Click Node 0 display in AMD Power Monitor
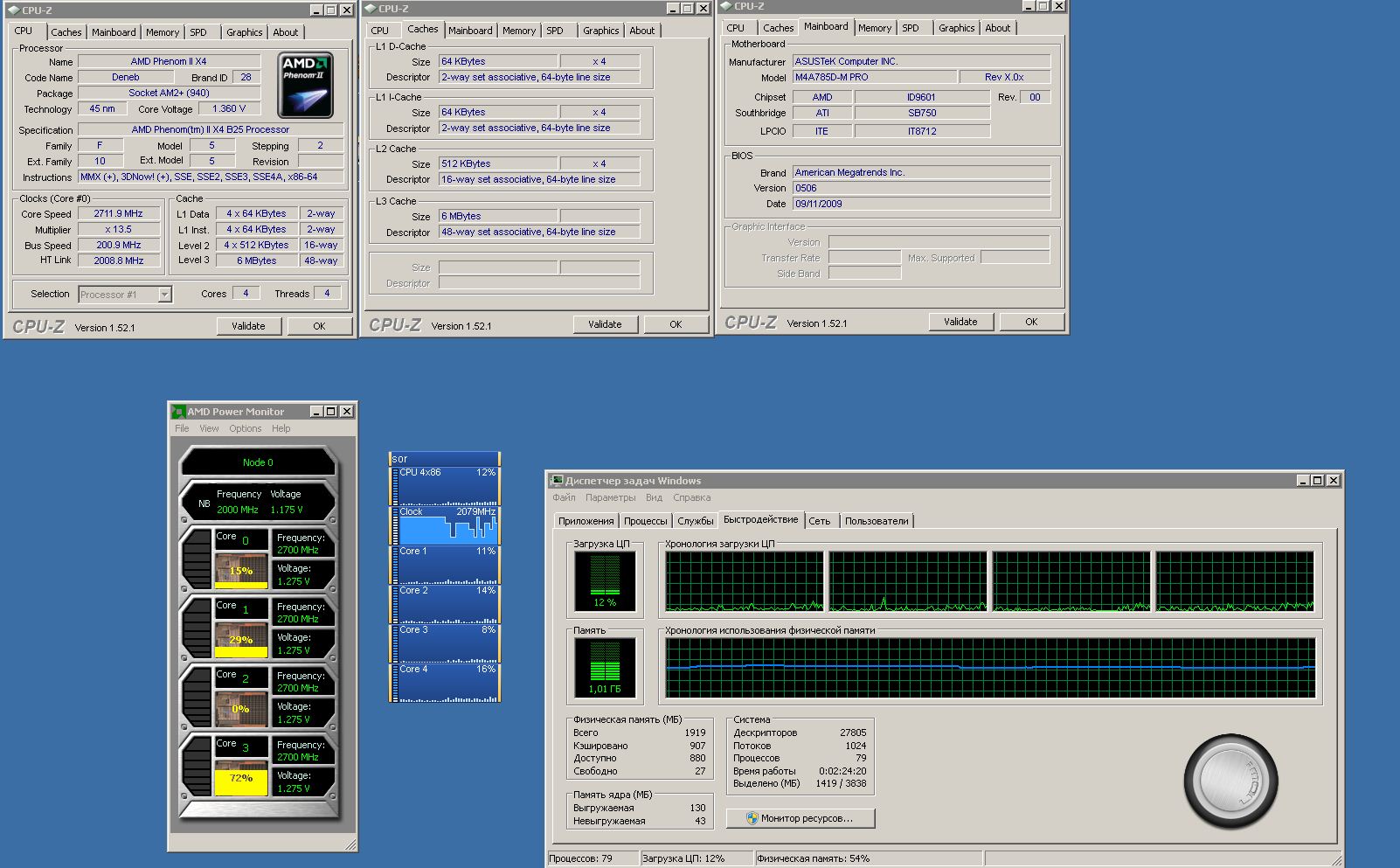The height and width of the screenshot is (868, 1400). [x=258, y=462]
